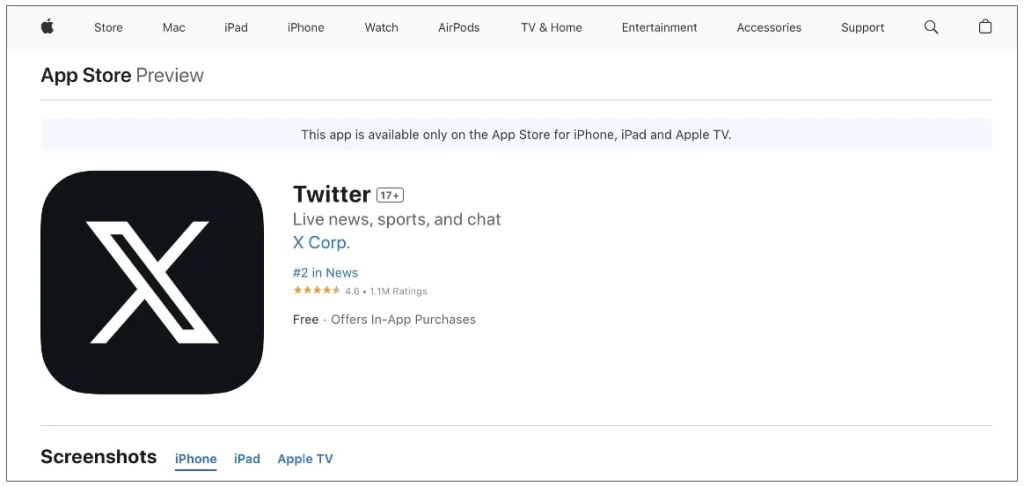Click the 17+ age rating badge
The width and height of the screenshot is (1024, 486).
(x=390, y=195)
